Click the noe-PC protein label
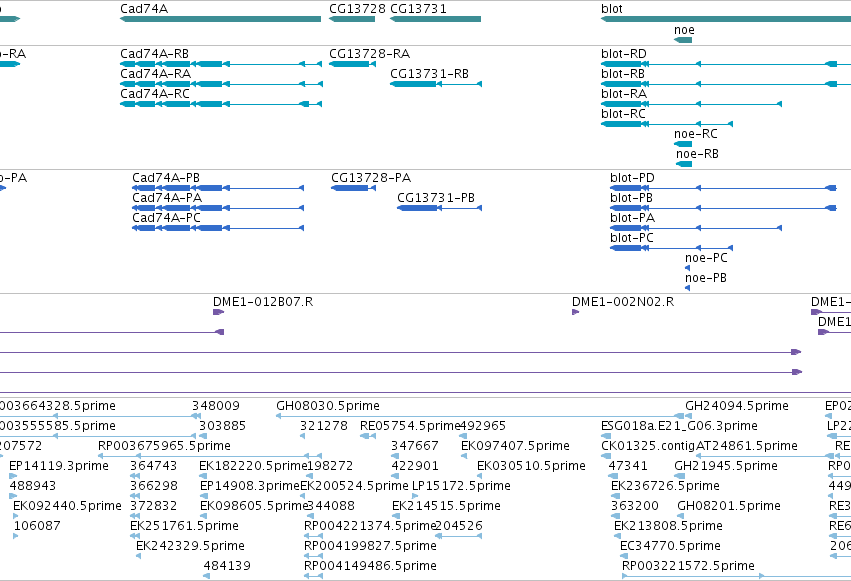This screenshot has height=581, width=851. click(706, 258)
